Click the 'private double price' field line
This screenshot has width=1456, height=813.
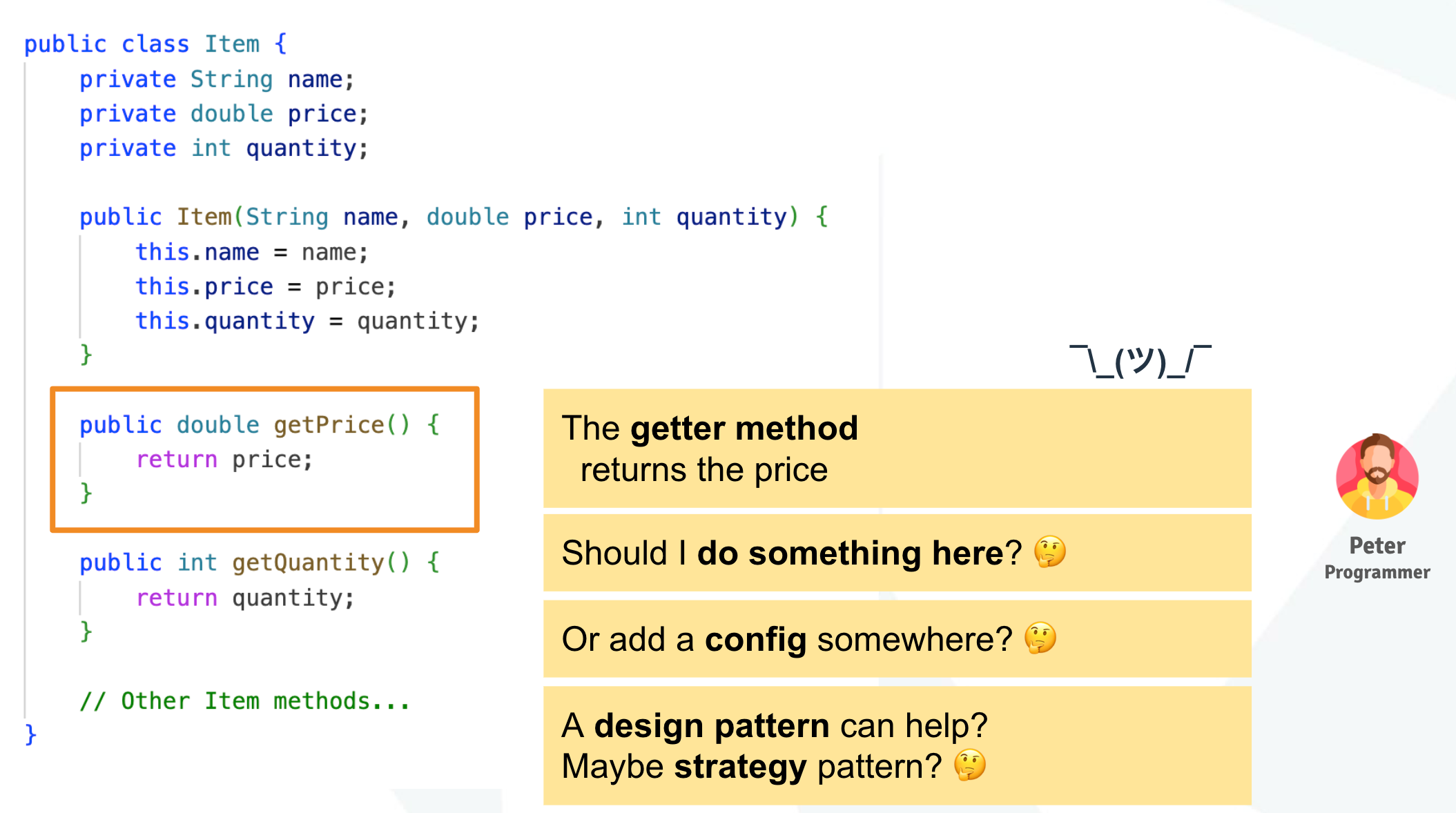click(224, 114)
